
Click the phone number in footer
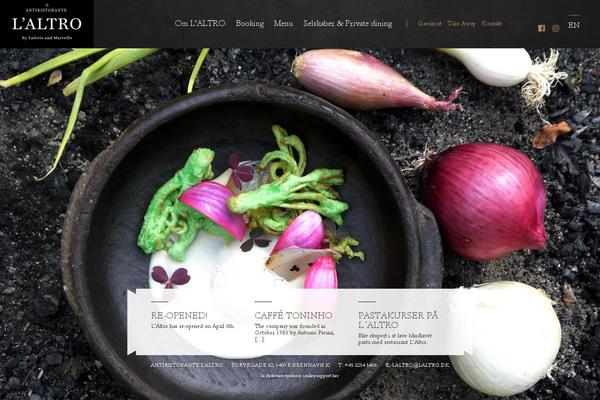[357, 365]
